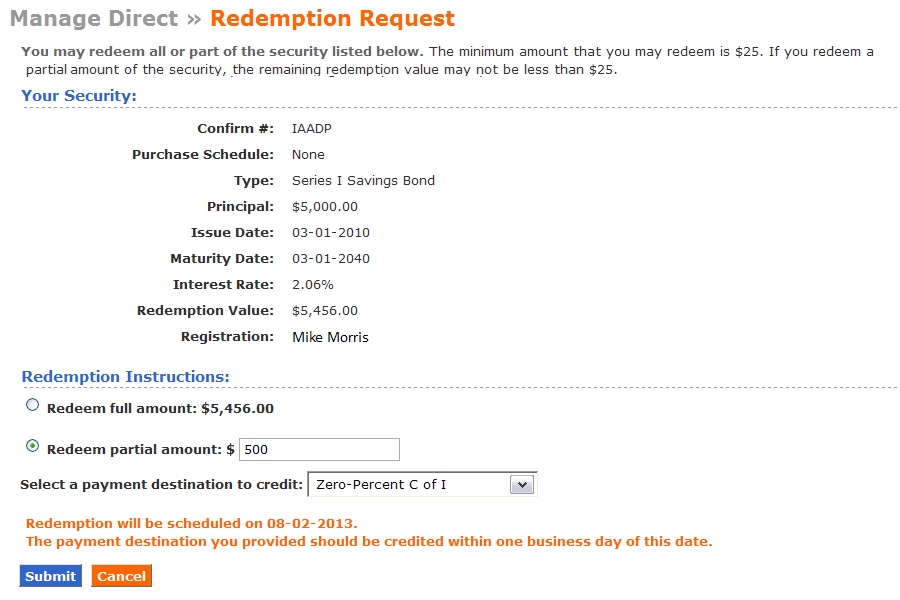The width and height of the screenshot is (900, 600).
Task: Click the 'Select a payment destination to credit' label
Action: point(161,485)
